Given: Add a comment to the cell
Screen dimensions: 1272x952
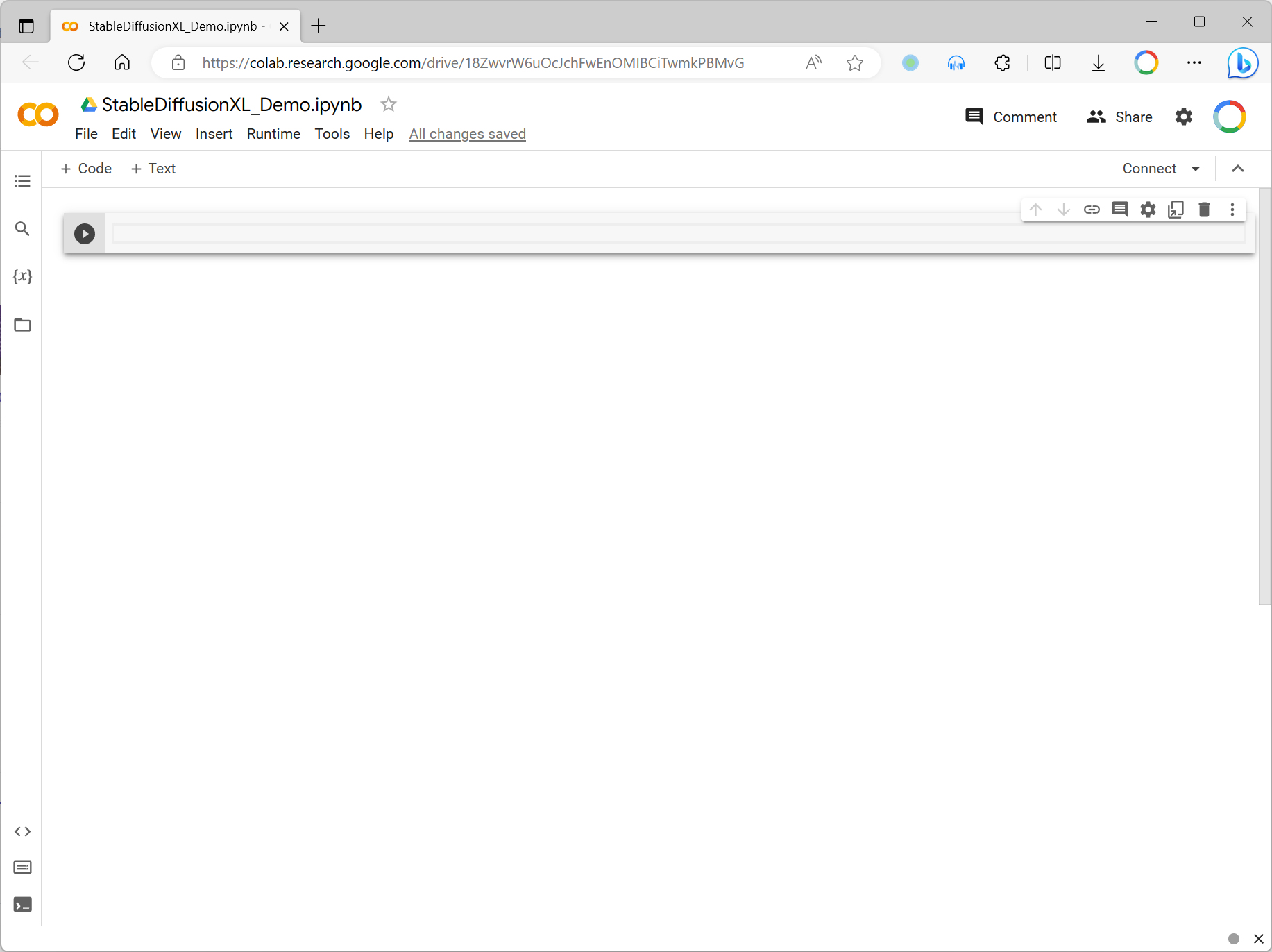Looking at the screenshot, I should click(x=1119, y=210).
